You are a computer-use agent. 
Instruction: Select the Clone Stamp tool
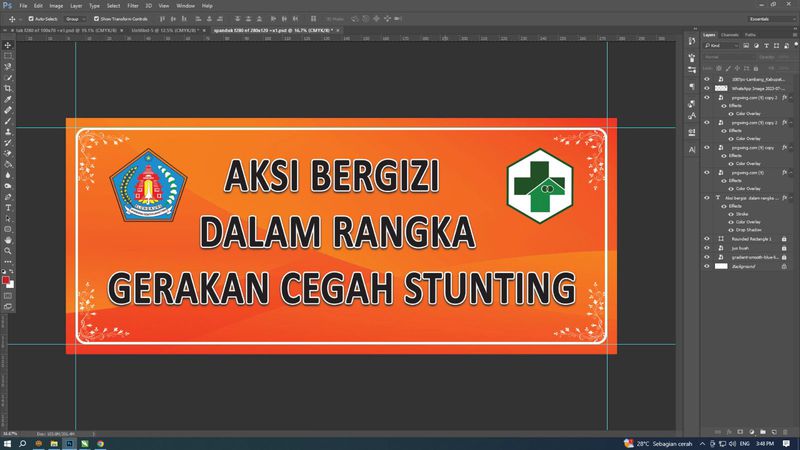point(8,132)
